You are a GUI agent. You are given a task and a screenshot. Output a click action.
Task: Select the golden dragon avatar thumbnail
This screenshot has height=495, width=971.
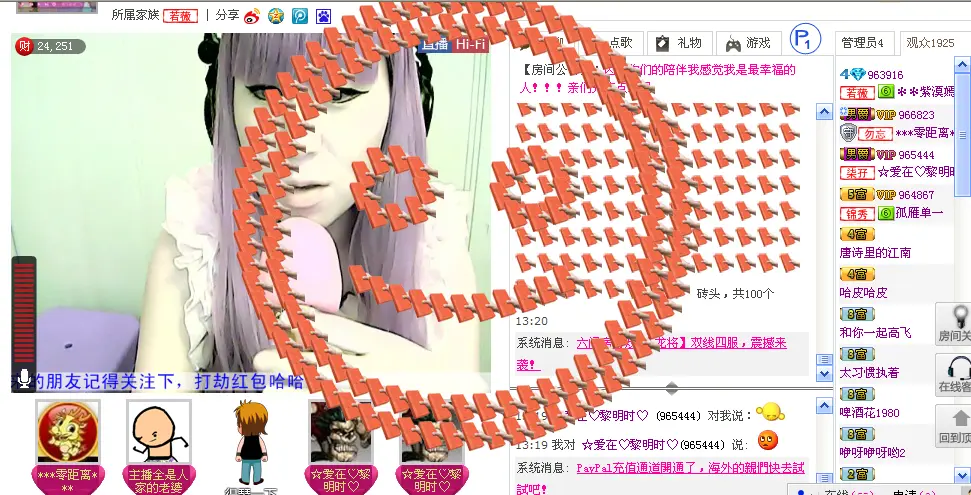tap(67, 432)
